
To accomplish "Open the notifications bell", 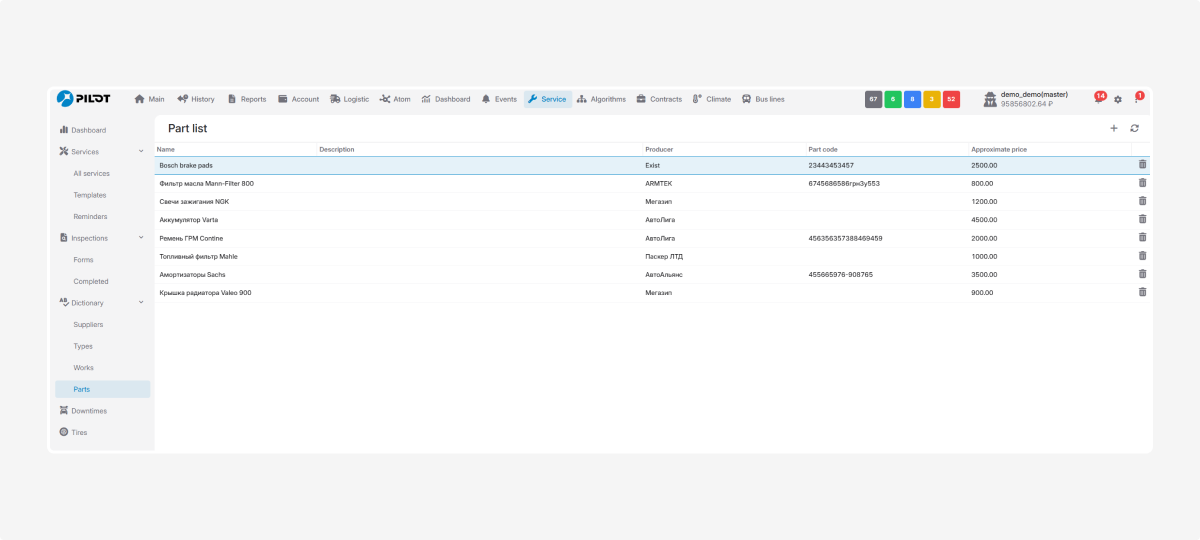I will (x=1098, y=99).
